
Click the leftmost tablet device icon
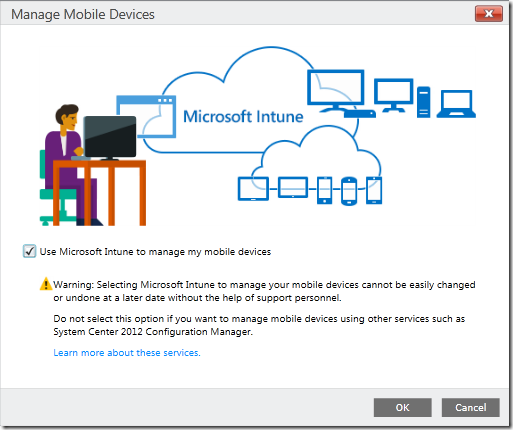click(253, 189)
